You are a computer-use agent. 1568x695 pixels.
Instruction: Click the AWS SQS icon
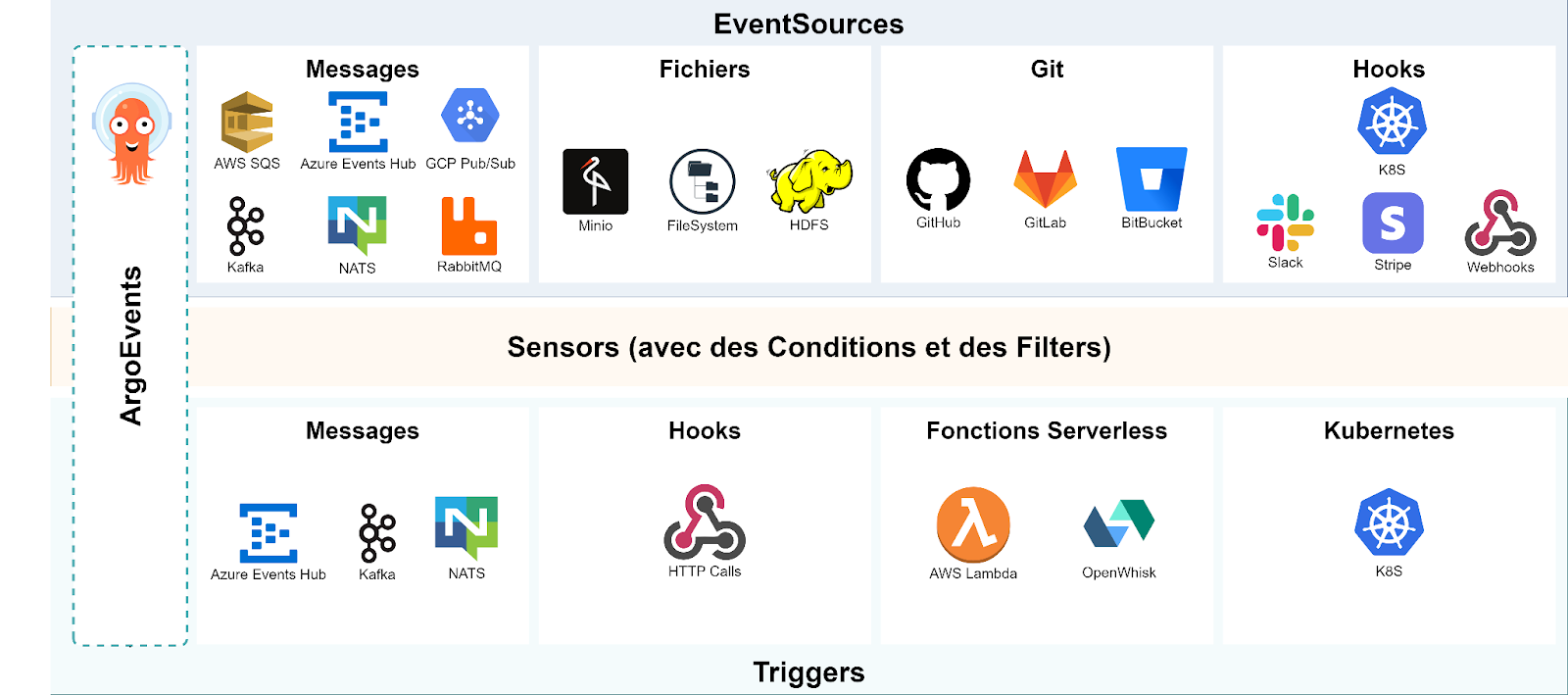(247, 122)
